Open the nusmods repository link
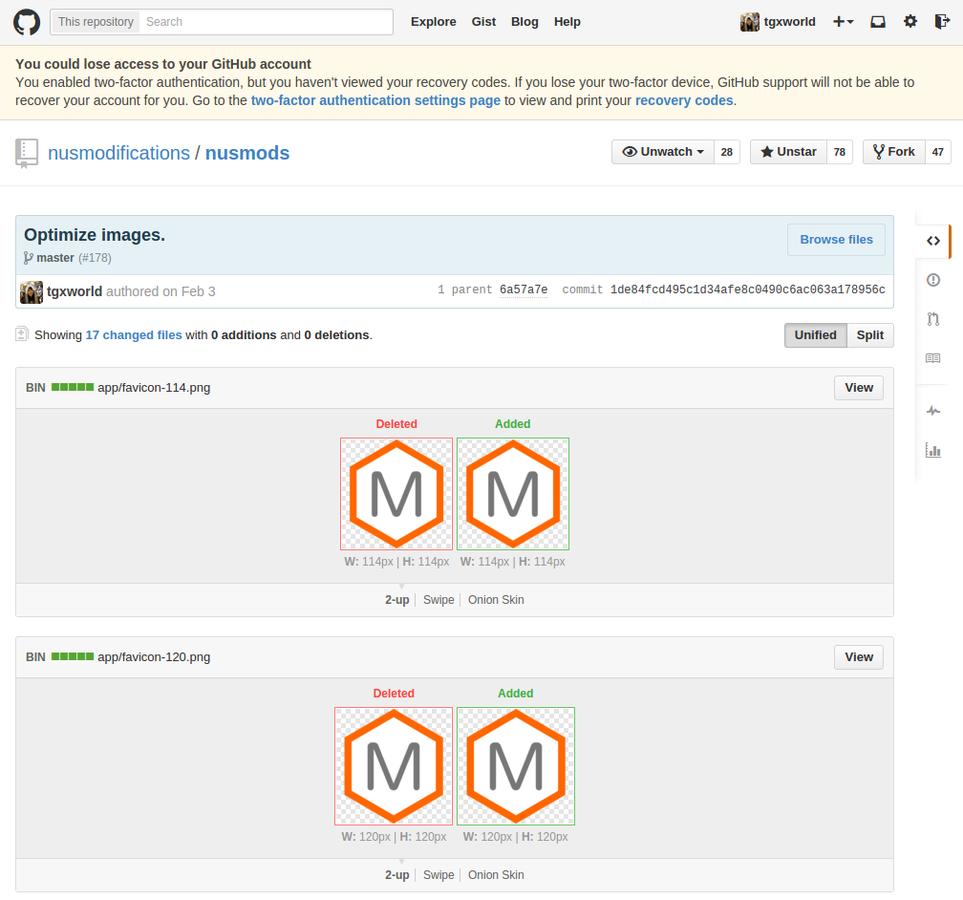Image resolution: width=963 pixels, height=900 pixels. coord(247,153)
